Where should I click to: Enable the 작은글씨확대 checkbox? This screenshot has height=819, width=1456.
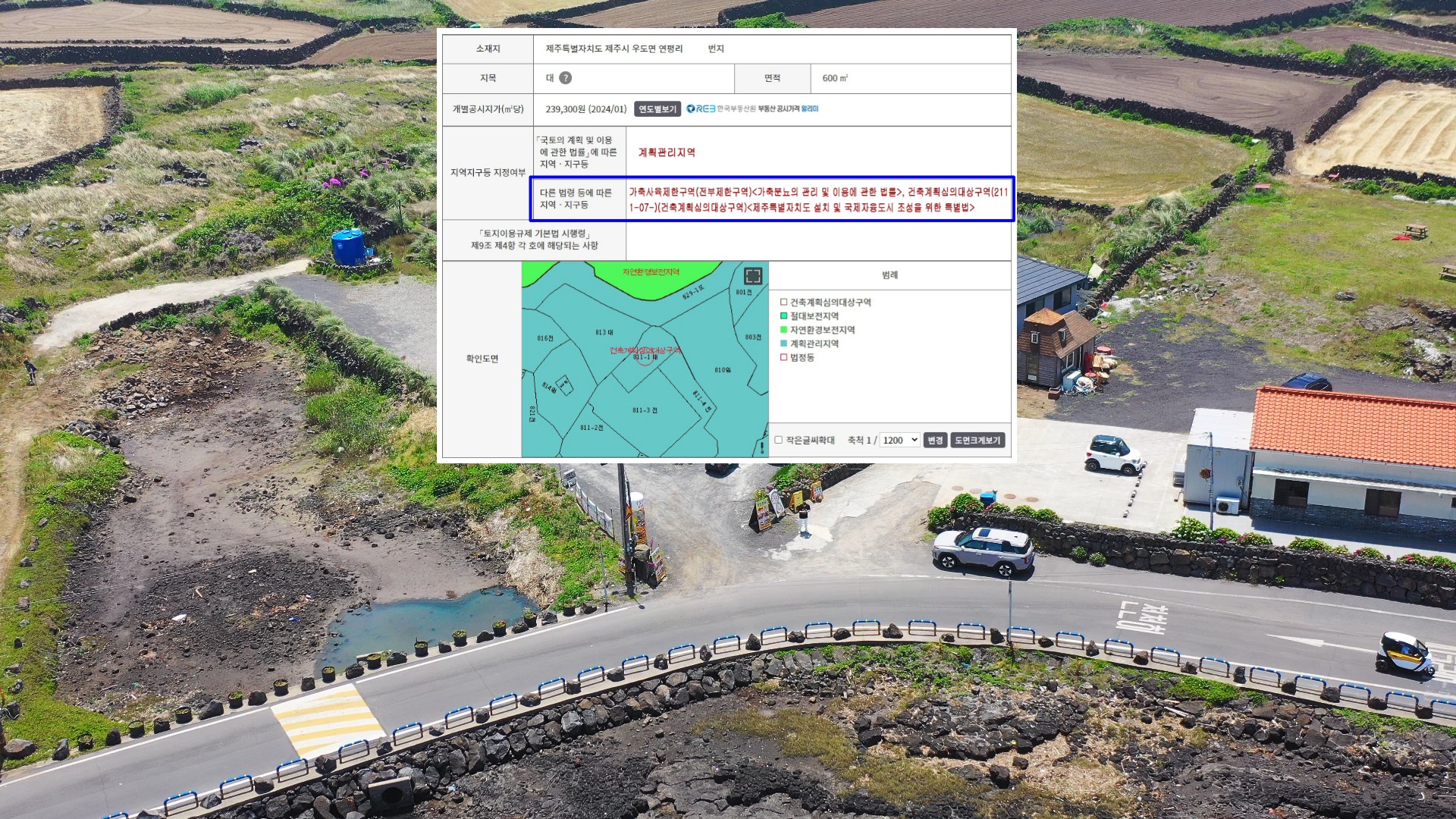[x=778, y=440]
